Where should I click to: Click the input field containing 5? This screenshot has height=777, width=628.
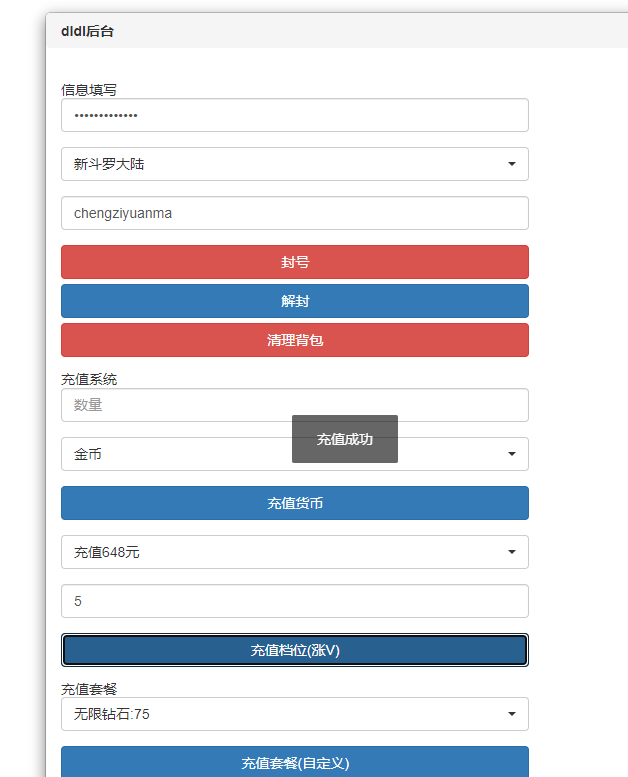click(x=294, y=601)
